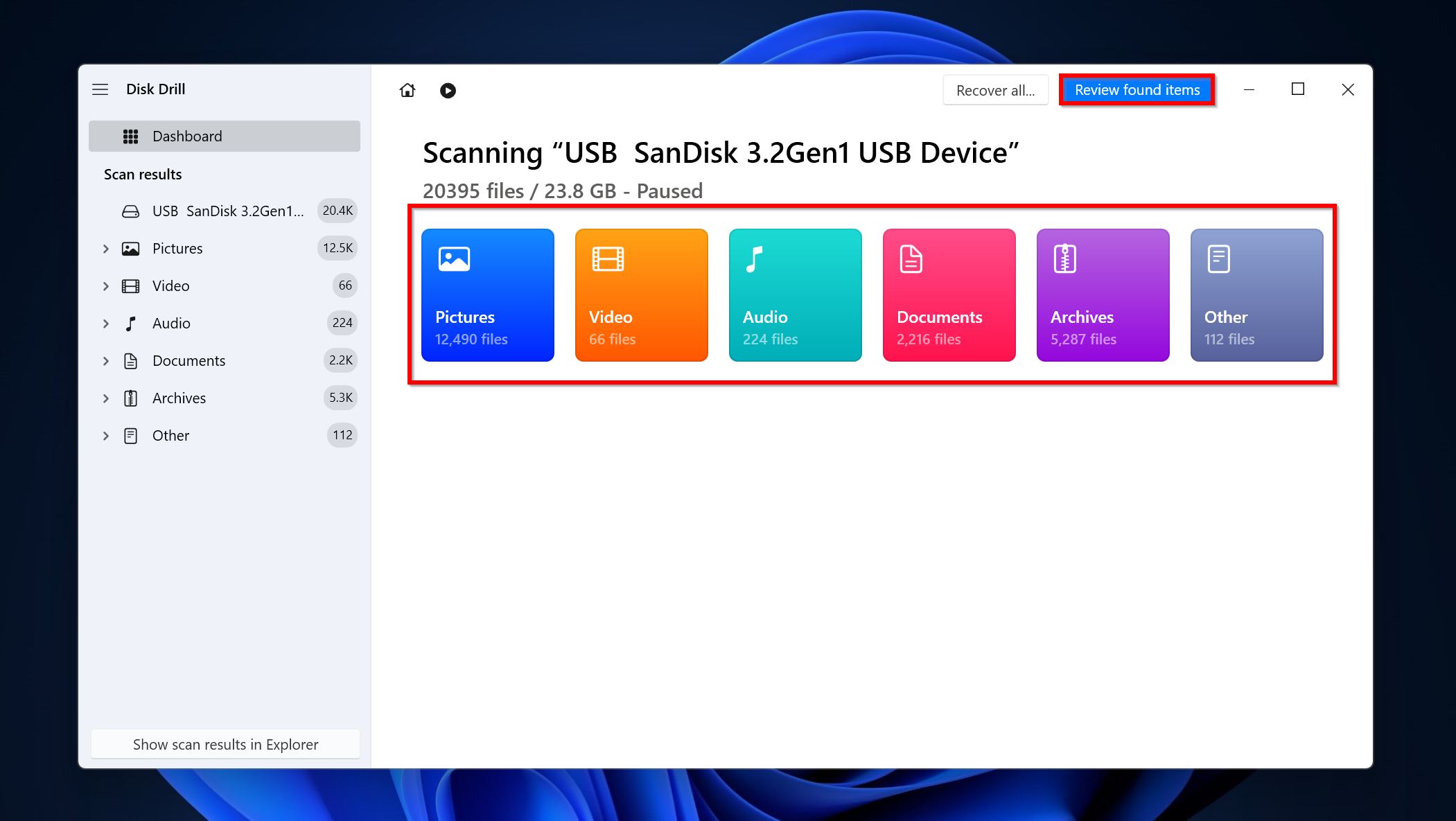Image resolution: width=1456 pixels, height=821 pixels.
Task: Click the Archives sidebar item
Action: pos(178,397)
